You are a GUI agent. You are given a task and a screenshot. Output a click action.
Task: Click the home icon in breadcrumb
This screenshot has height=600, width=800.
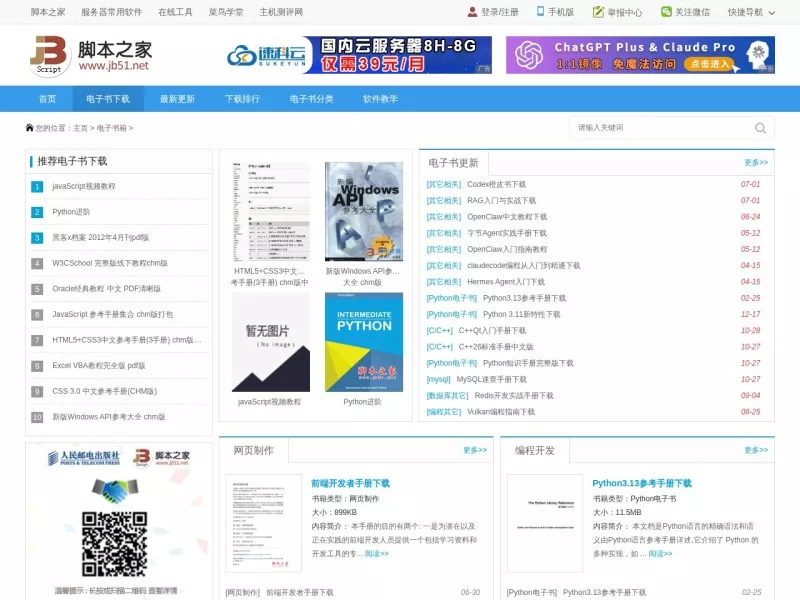click(30, 128)
